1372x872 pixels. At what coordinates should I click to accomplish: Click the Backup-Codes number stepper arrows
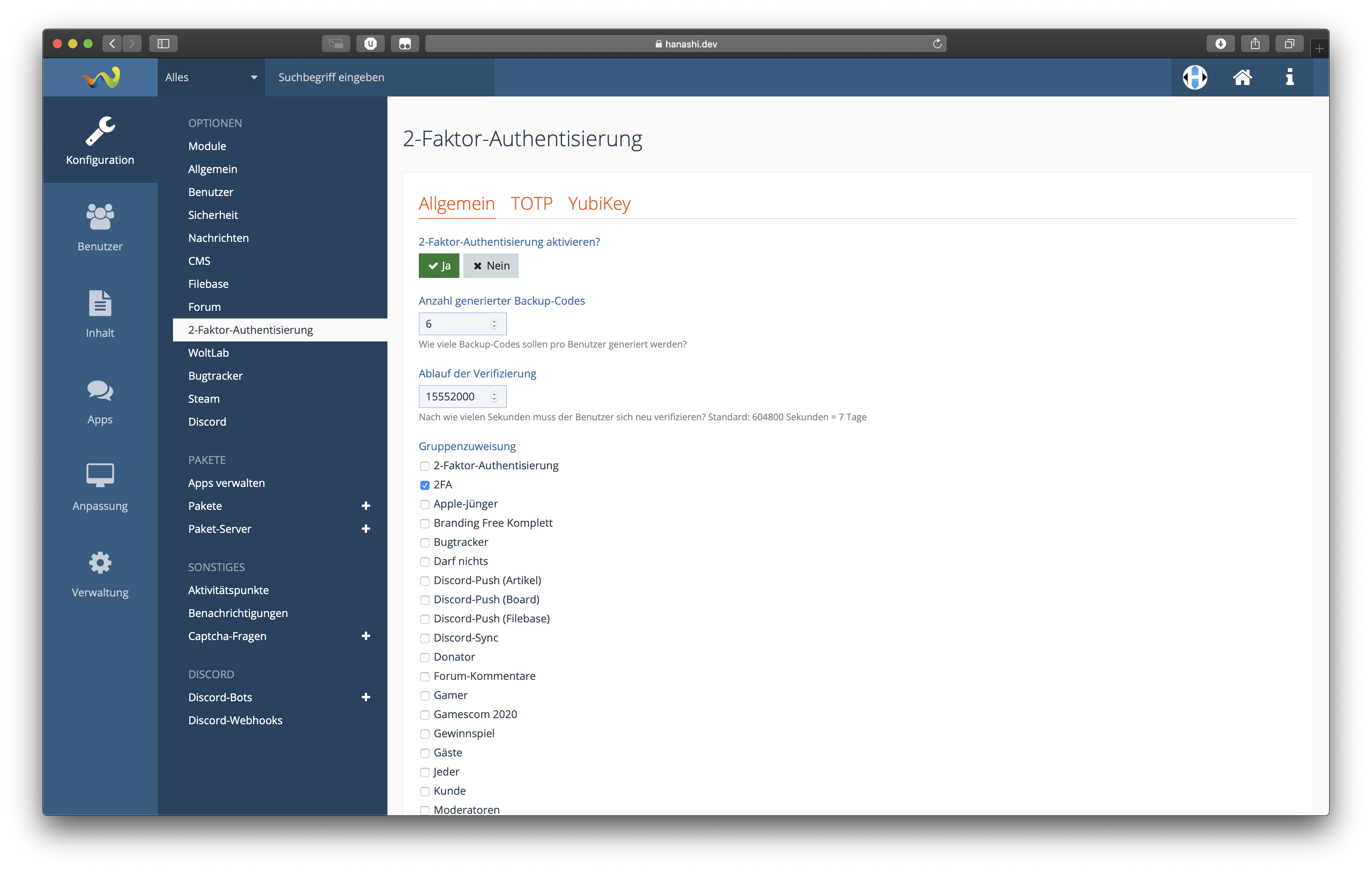pos(494,324)
